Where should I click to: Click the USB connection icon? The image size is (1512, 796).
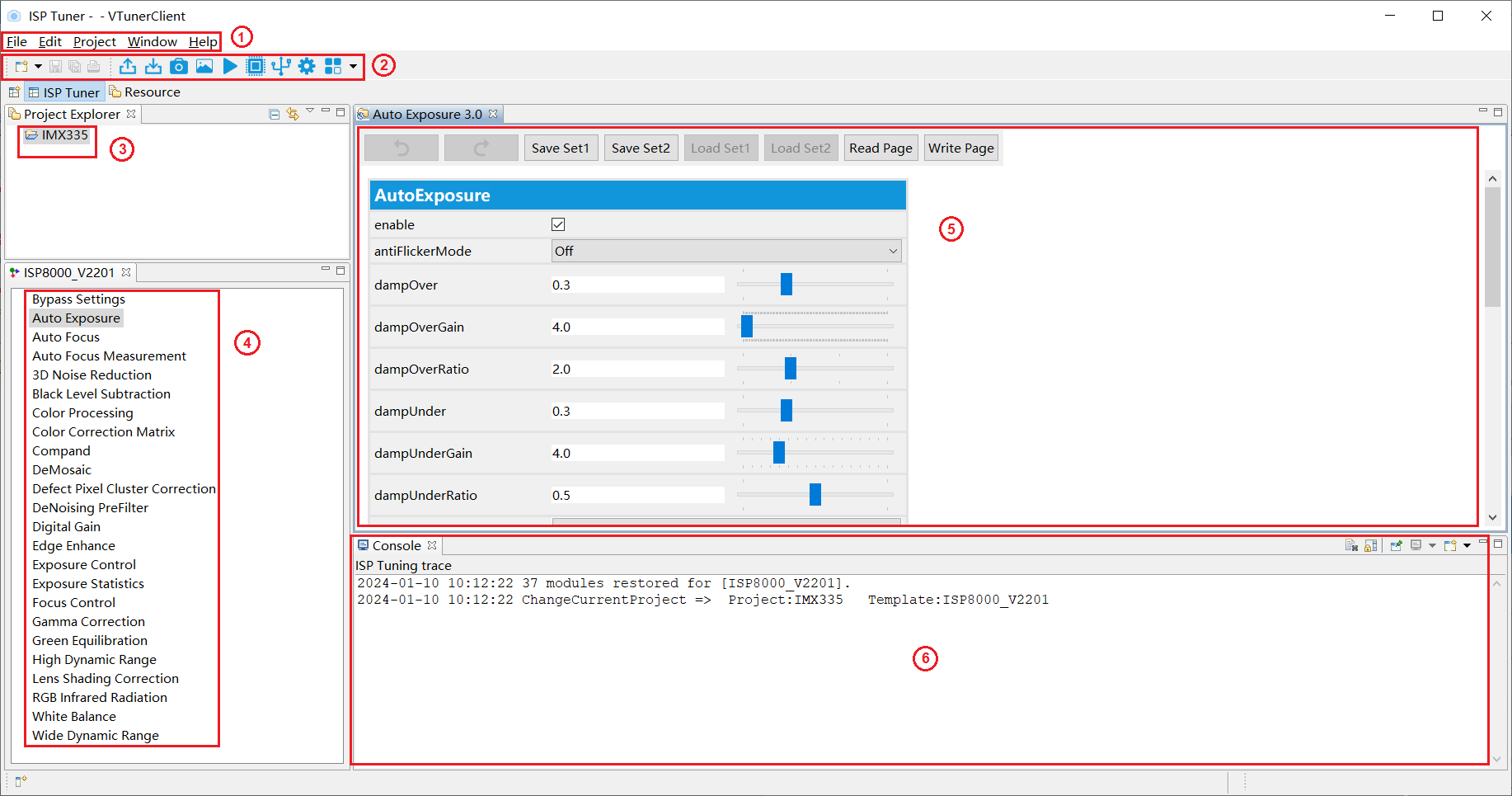click(281, 66)
